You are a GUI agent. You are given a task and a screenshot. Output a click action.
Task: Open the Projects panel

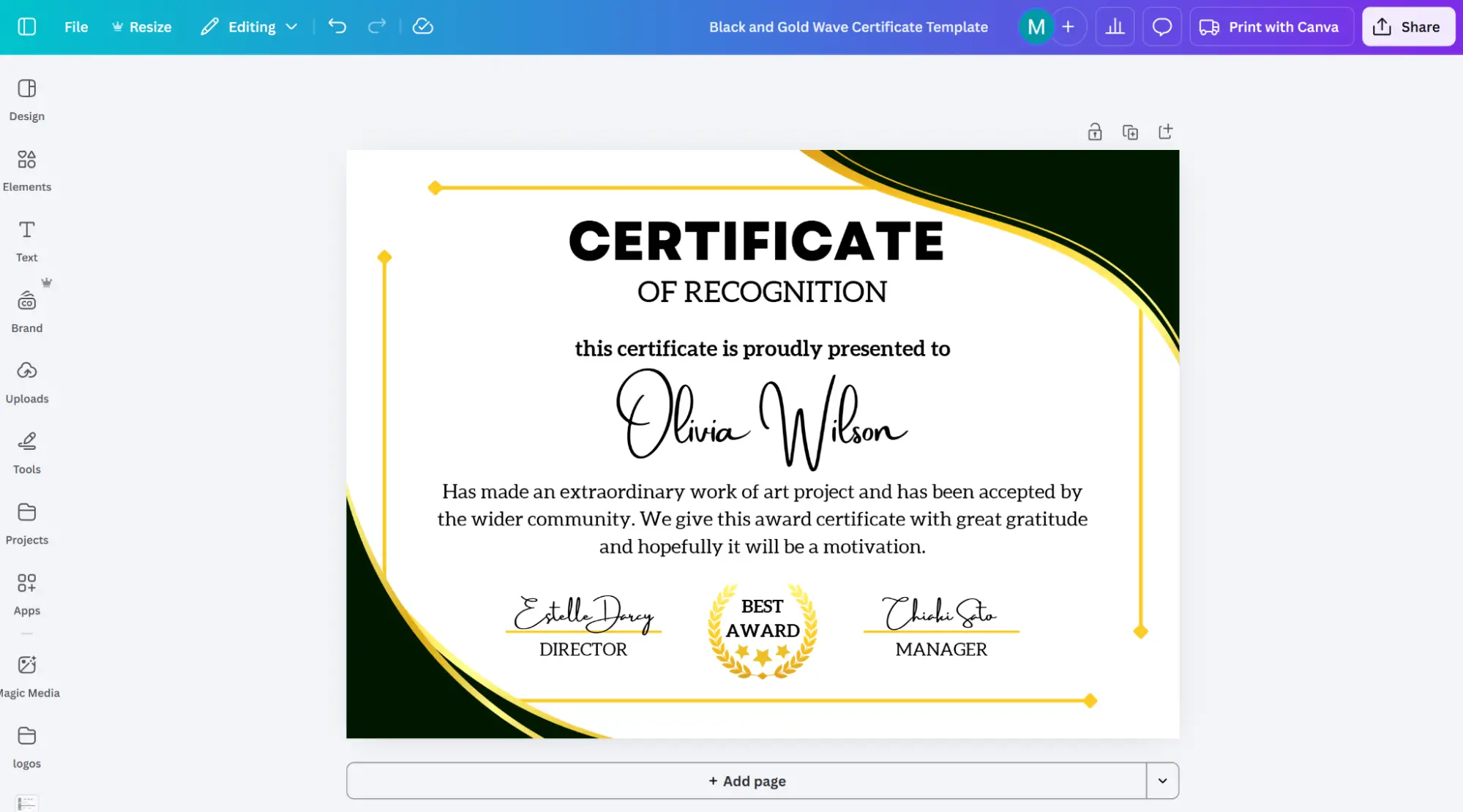tap(26, 522)
